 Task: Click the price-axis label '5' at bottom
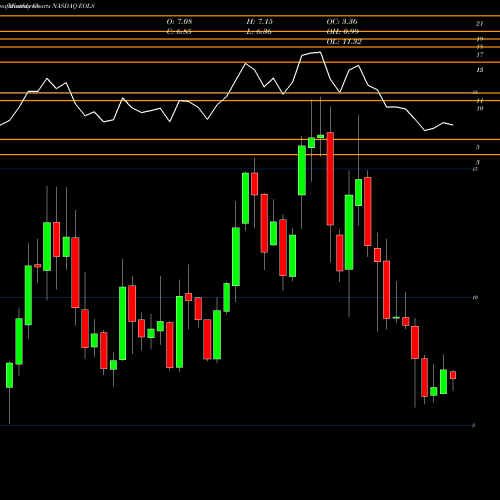473,425
